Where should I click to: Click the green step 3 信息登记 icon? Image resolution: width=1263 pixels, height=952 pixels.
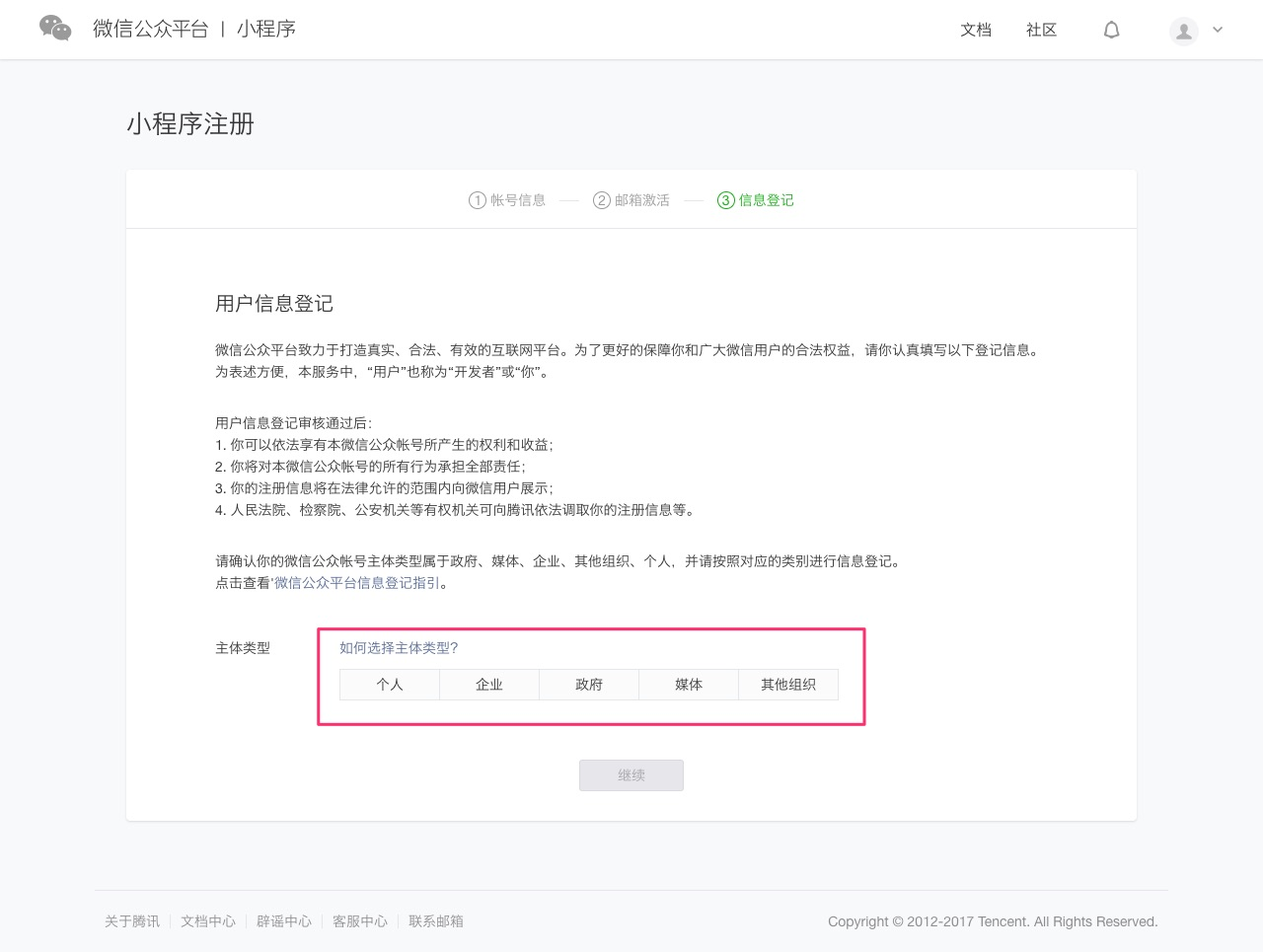pos(725,199)
